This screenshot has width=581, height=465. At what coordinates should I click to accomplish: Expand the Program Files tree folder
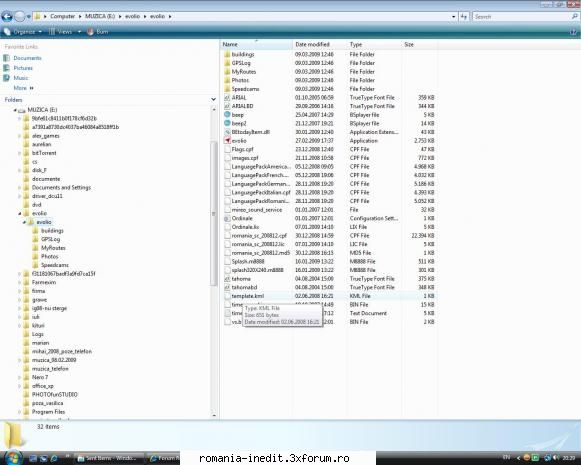(x=20, y=412)
